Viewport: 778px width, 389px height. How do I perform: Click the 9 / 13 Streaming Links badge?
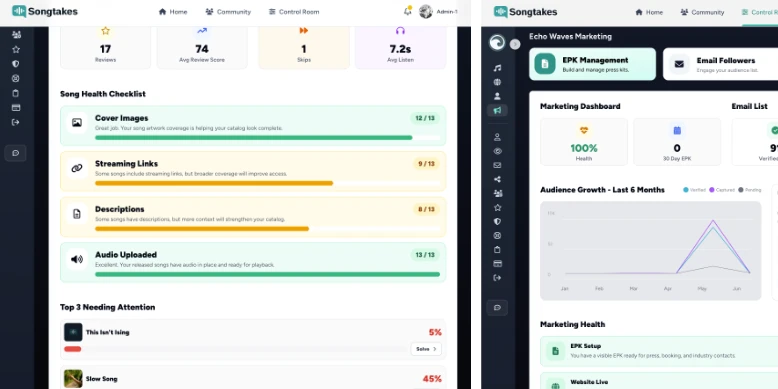coord(426,164)
